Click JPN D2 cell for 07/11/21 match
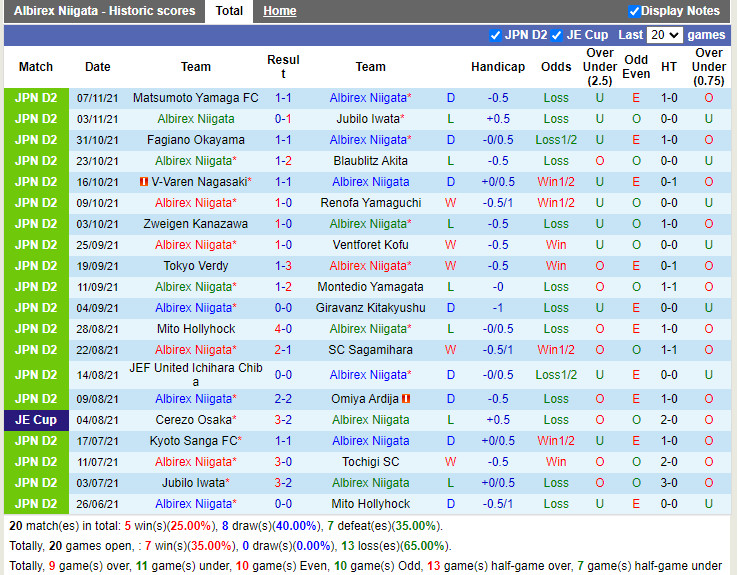Viewport: 738px width, 575px height. pos(36,98)
